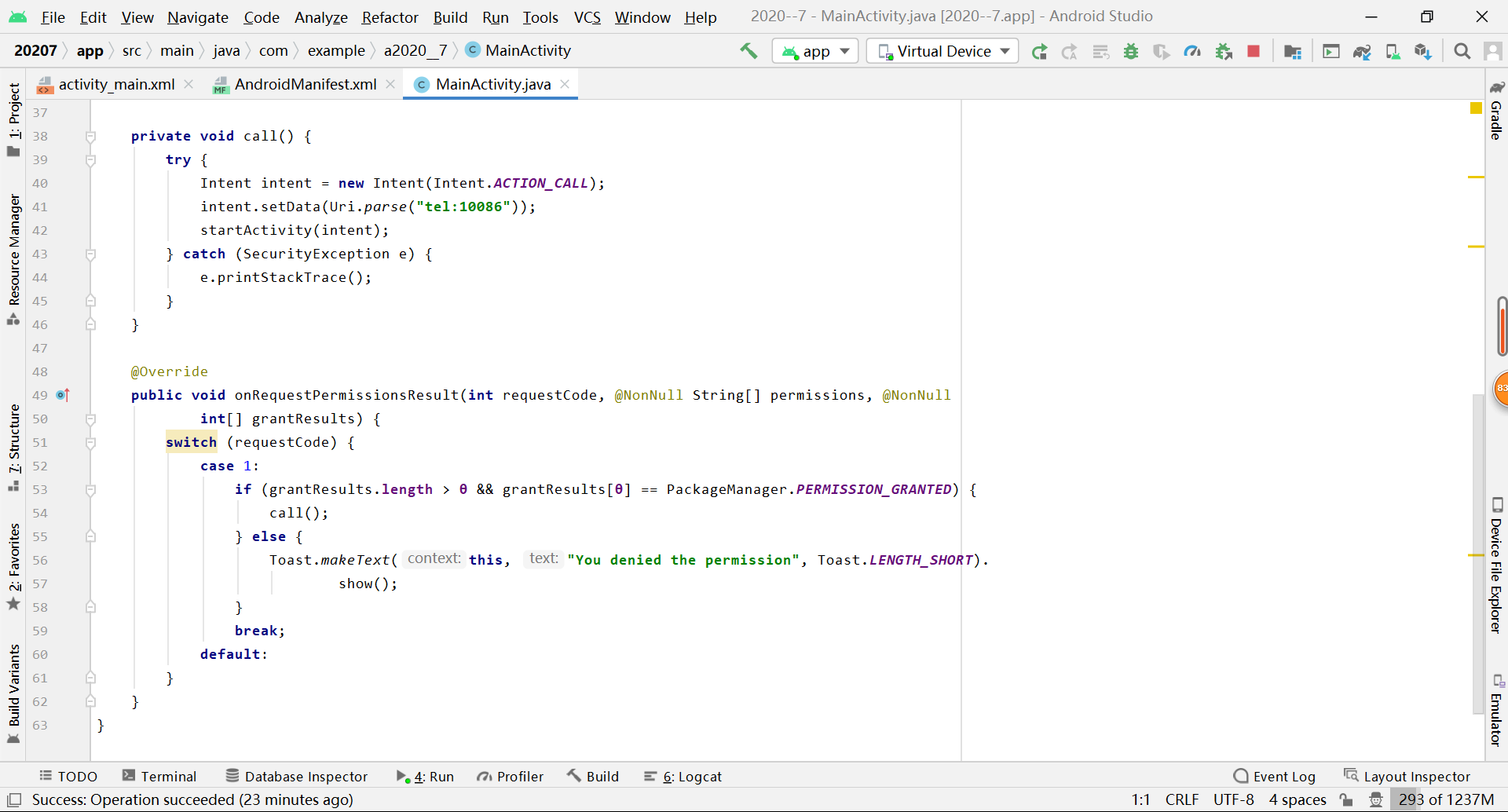The image size is (1508, 812).
Task: Click the Search Everywhere magnifier icon
Action: (x=1462, y=52)
